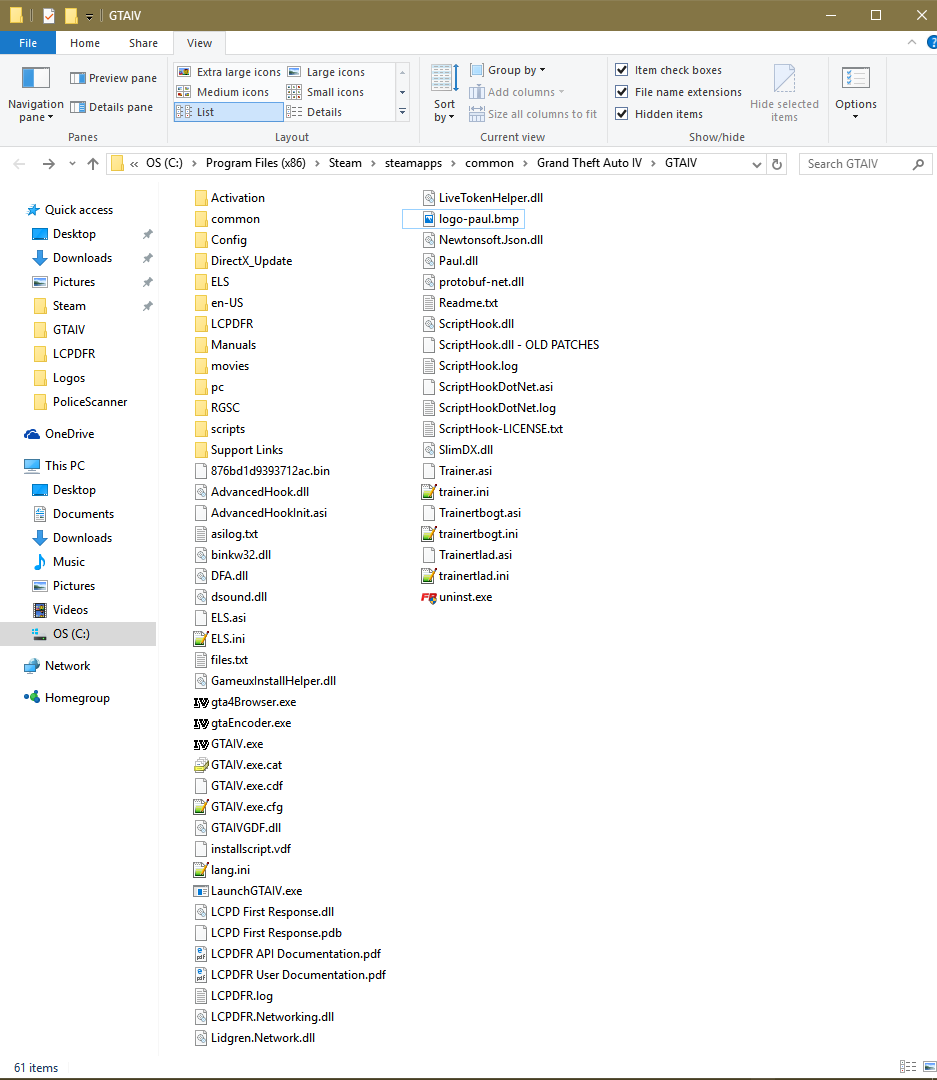Select the Readme.txt file
The image size is (937, 1080).
point(468,303)
